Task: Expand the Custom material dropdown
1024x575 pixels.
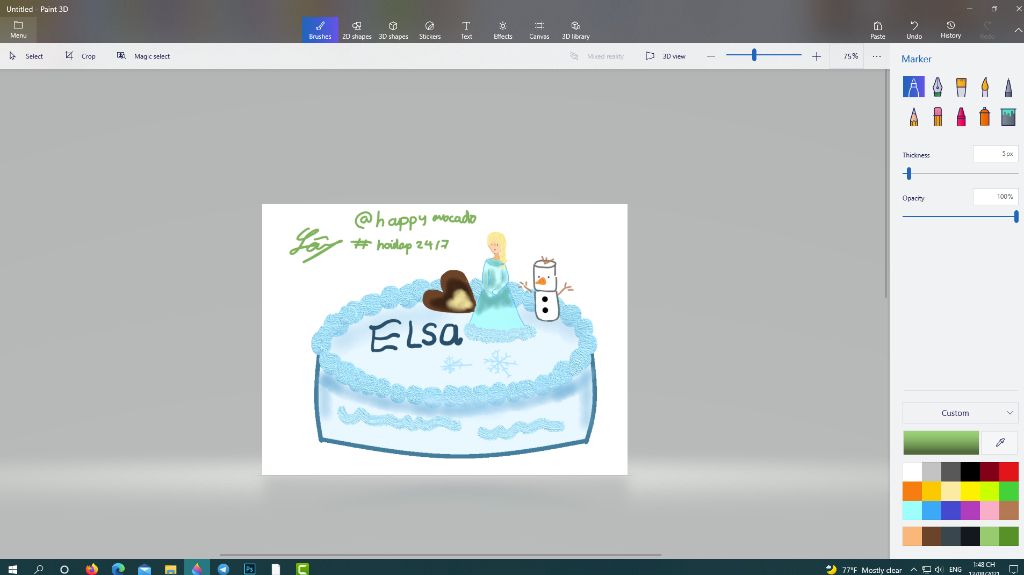Action: pos(960,413)
